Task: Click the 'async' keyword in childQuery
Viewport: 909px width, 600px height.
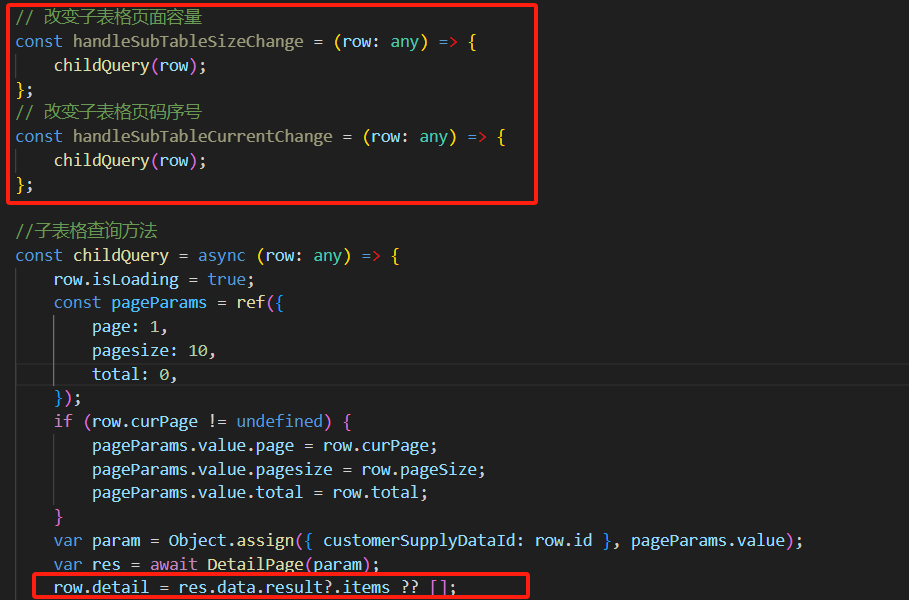Action: 221,256
